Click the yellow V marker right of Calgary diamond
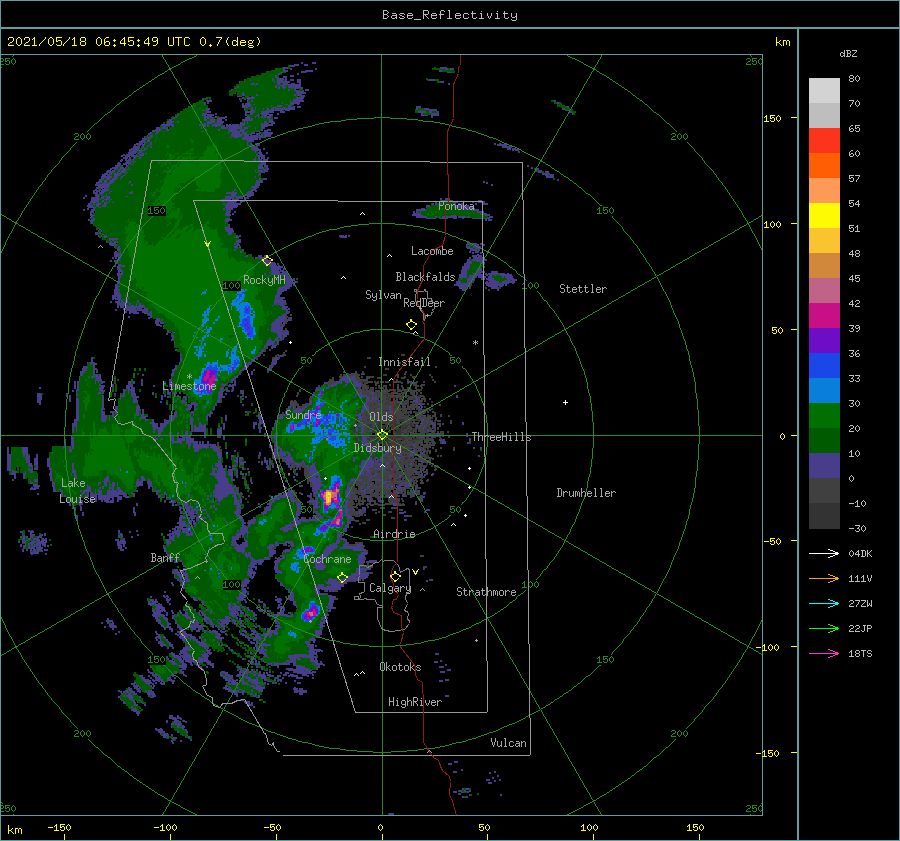The width and height of the screenshot is (900, 841). click(415, 572)
